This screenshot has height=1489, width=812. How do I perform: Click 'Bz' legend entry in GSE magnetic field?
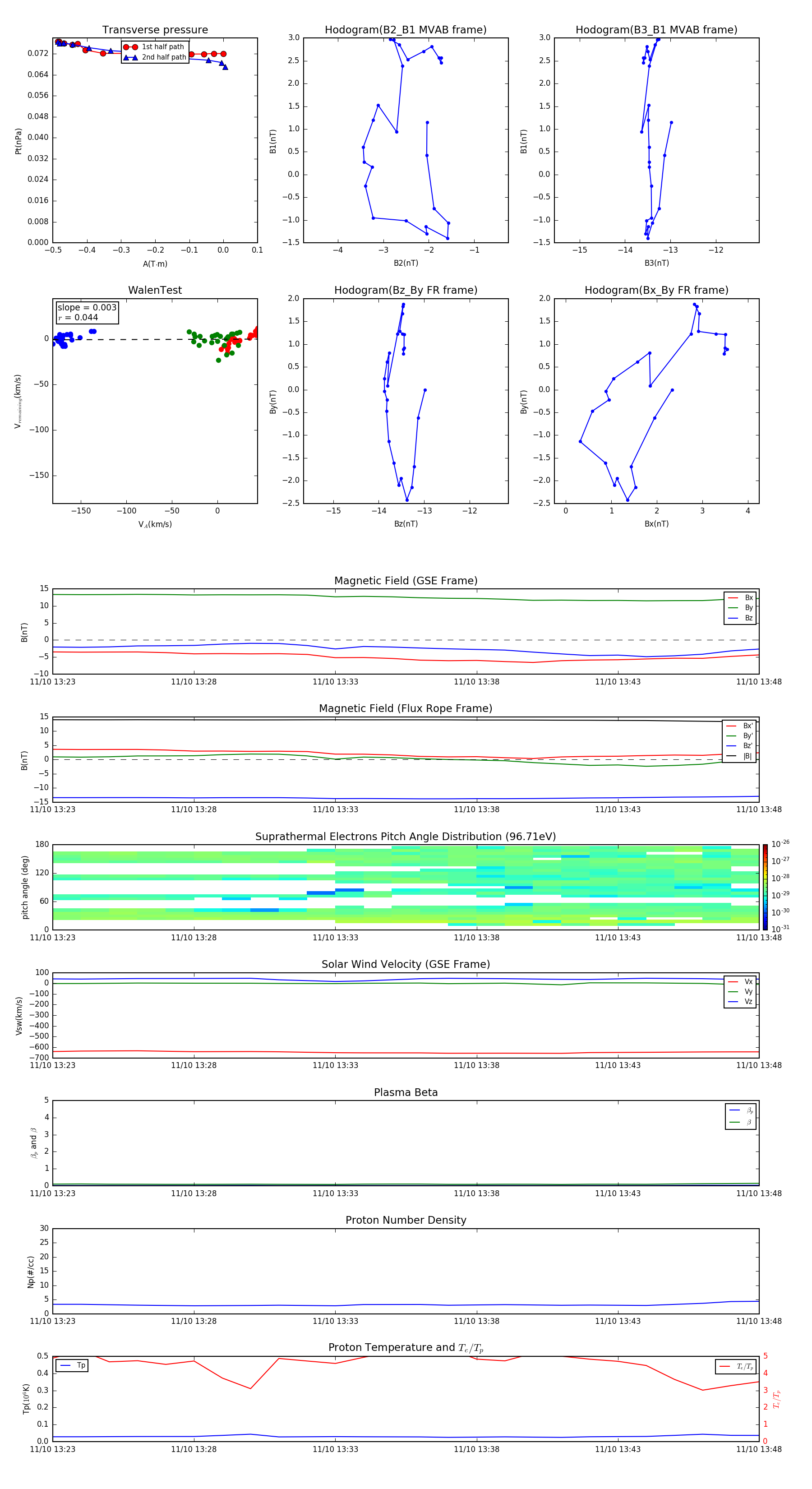coord(740,619)
